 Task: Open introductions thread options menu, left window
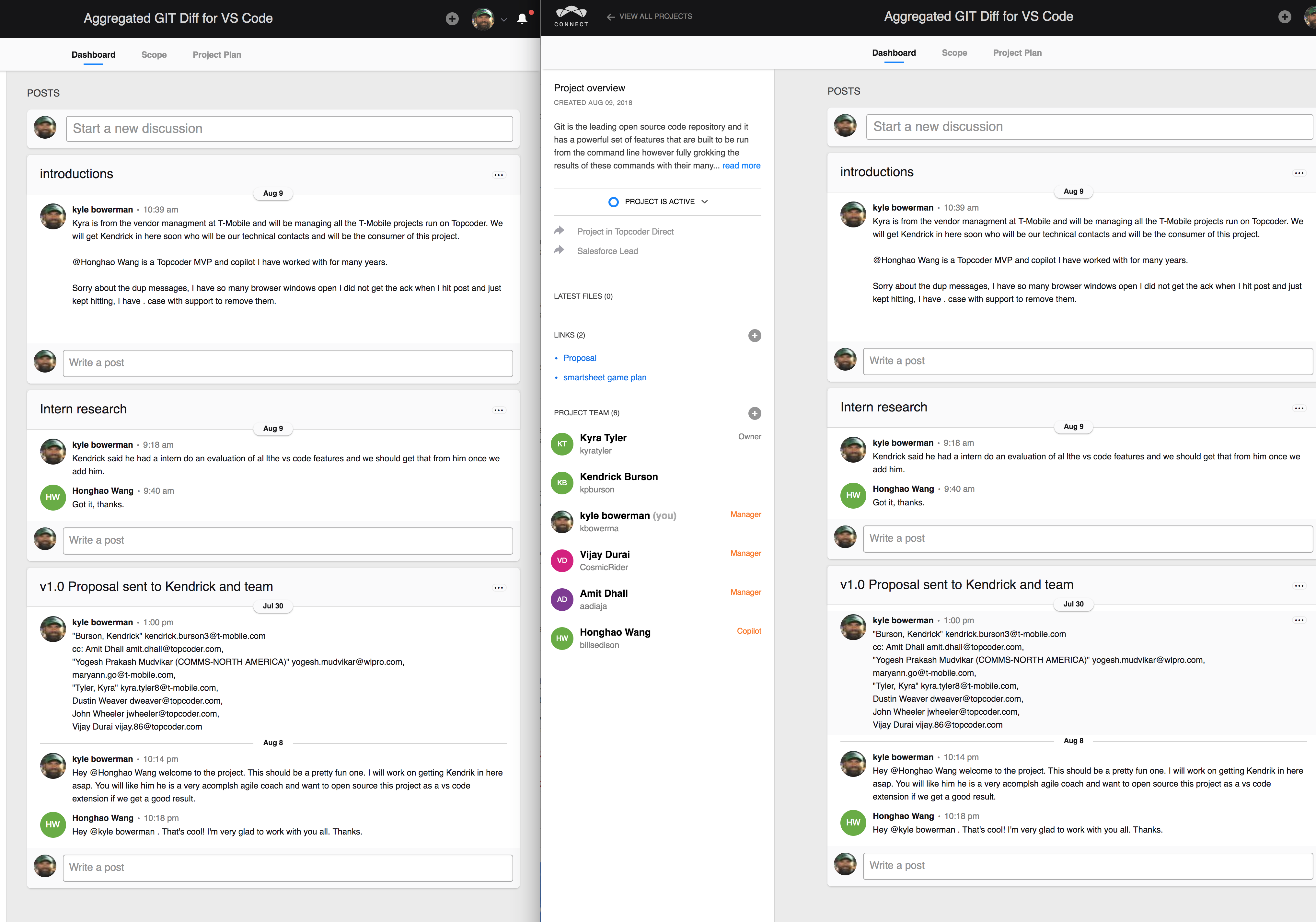pos(499,175)
